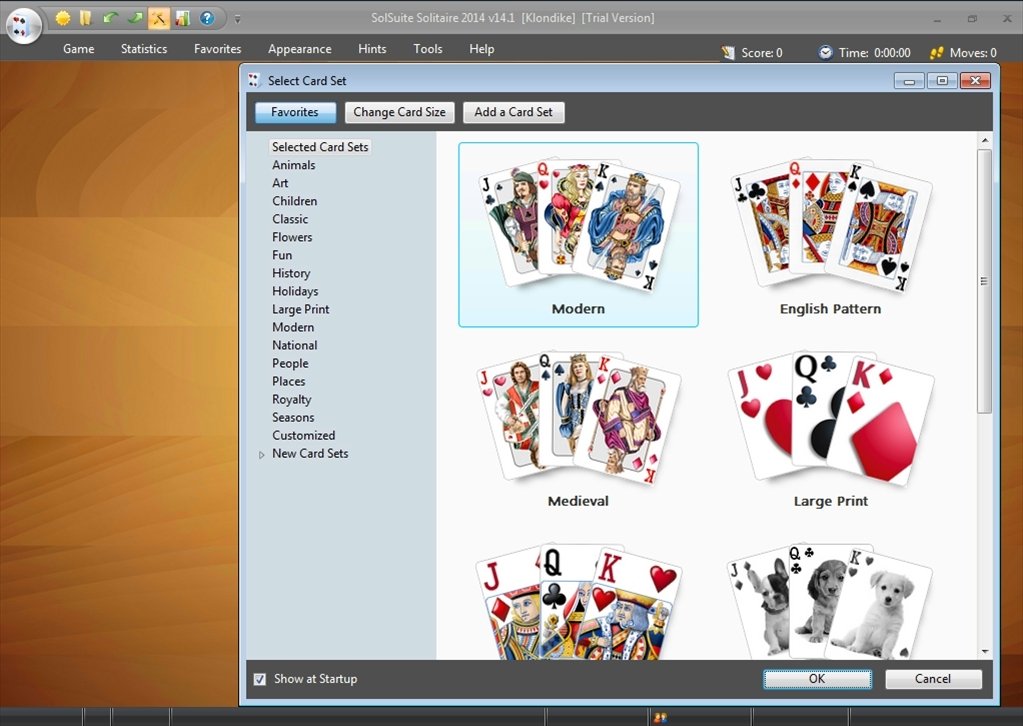Select the Modern category in the list
Screen dimensions: 1023x726
293,327
